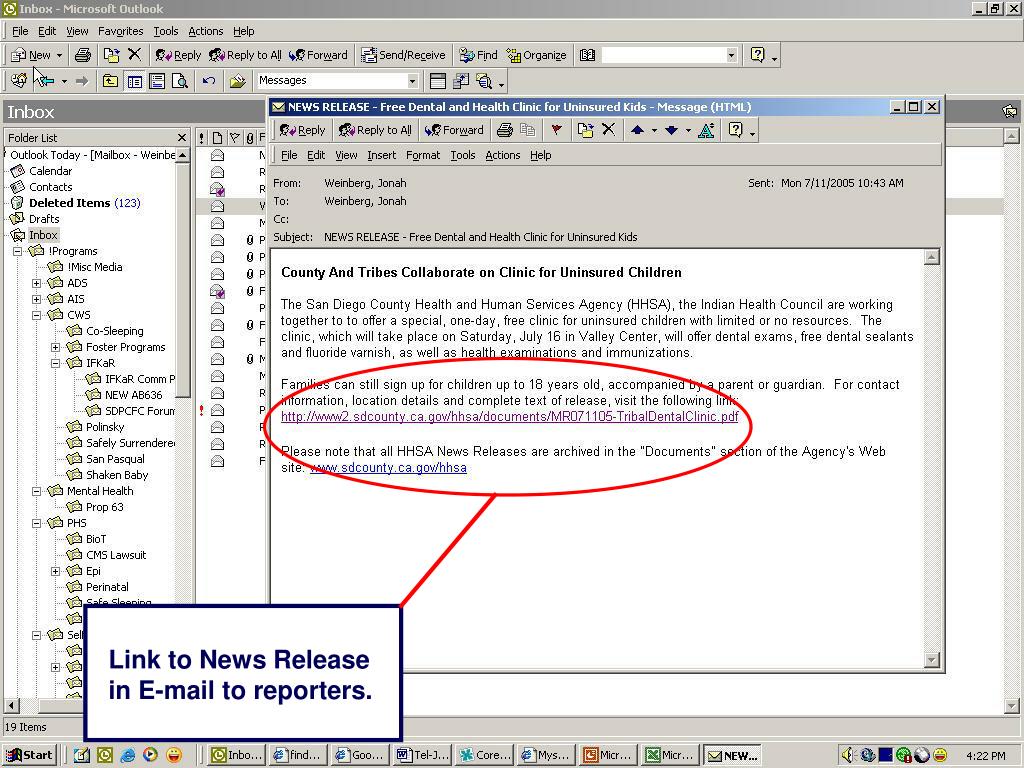The width and height of the screenshot is (1024, 768).
Task: Move the open message to a folder
Action: [x=585, y=130]
